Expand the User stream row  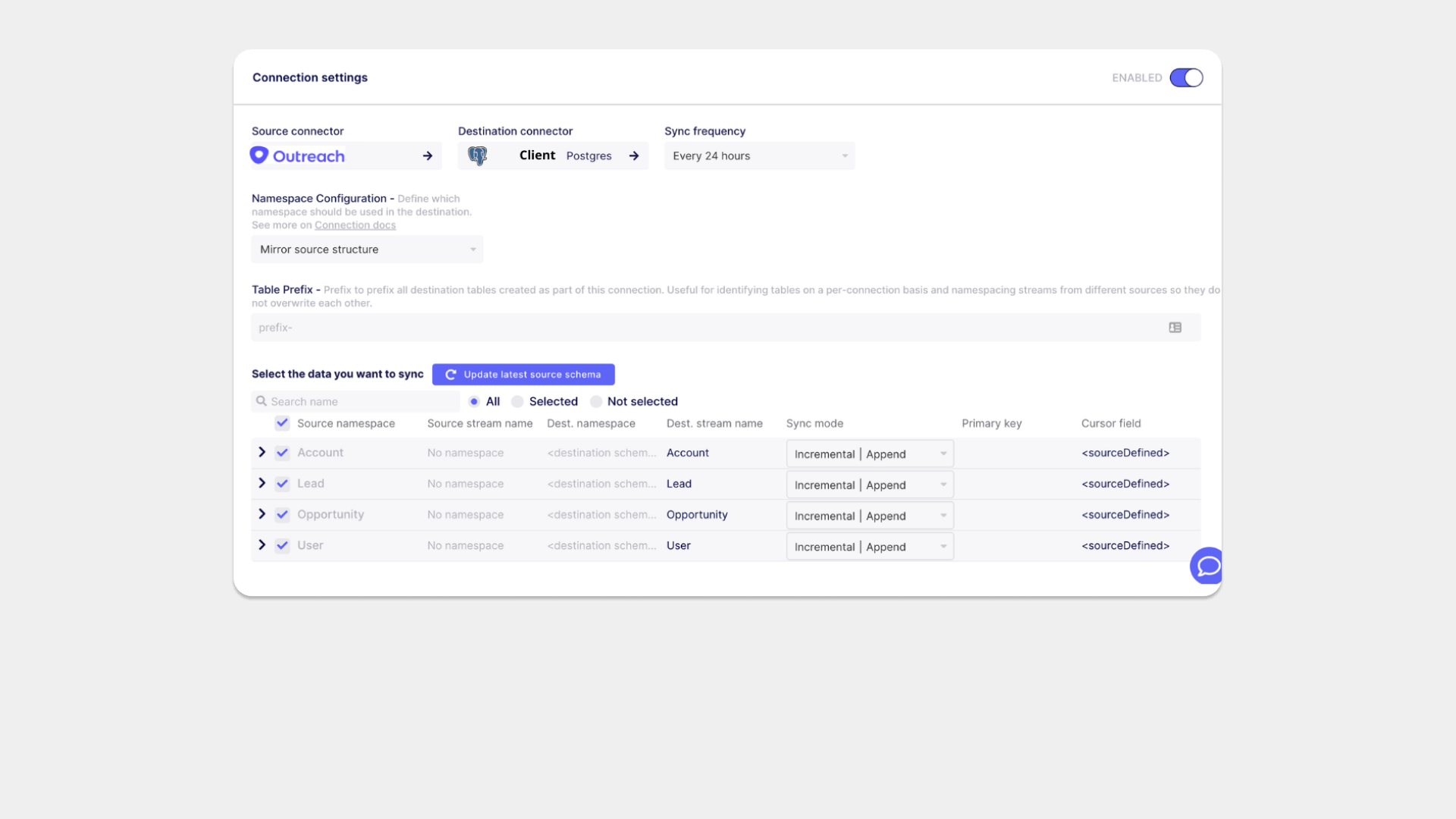[x=262, y=545]
